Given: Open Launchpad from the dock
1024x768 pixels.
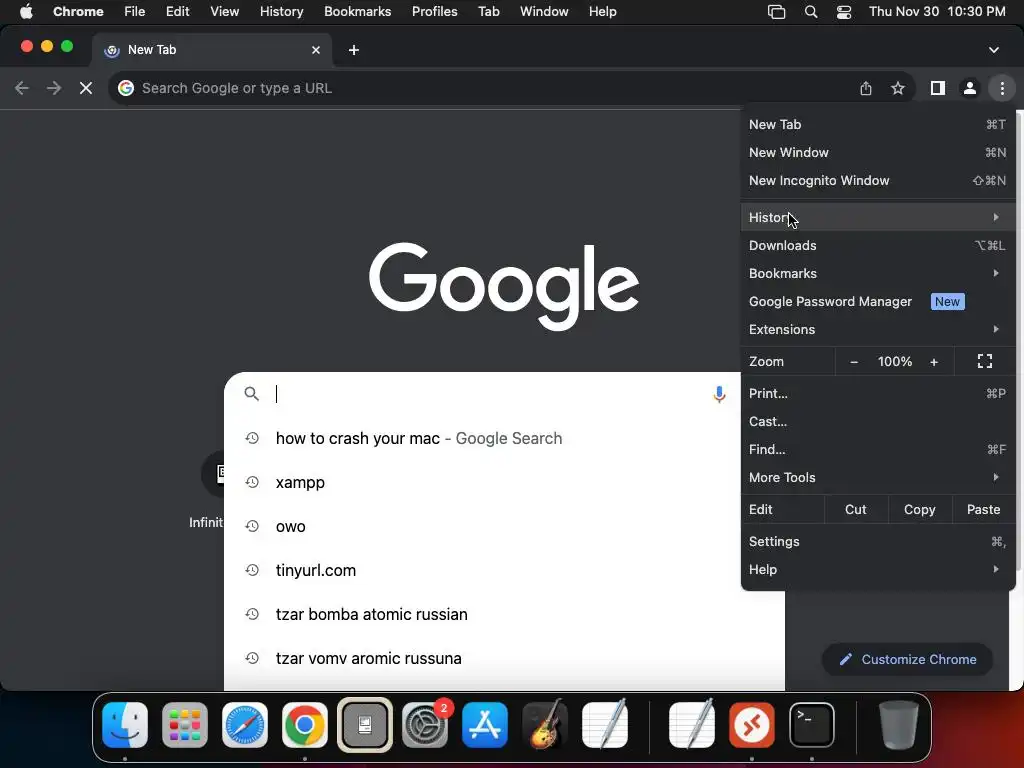Looking at the screenshot, I should coord(185,725).
